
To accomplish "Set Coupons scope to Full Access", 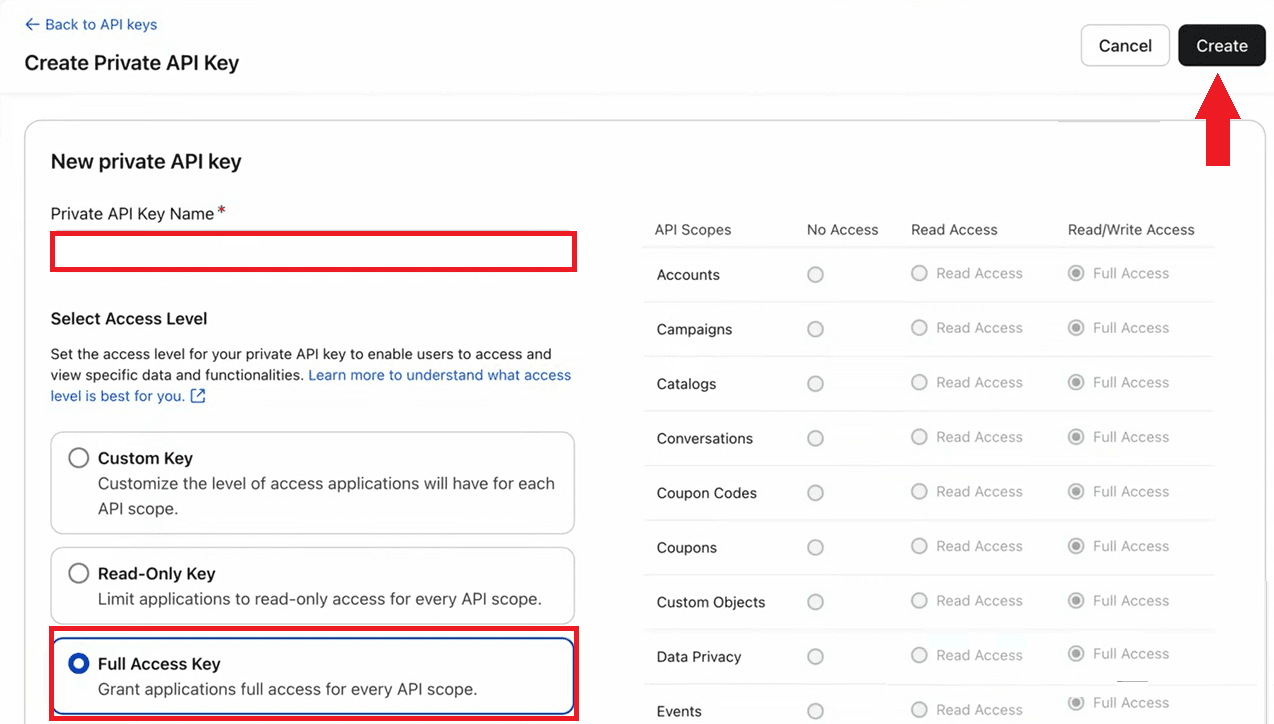I will click(x=1076, y=547).
